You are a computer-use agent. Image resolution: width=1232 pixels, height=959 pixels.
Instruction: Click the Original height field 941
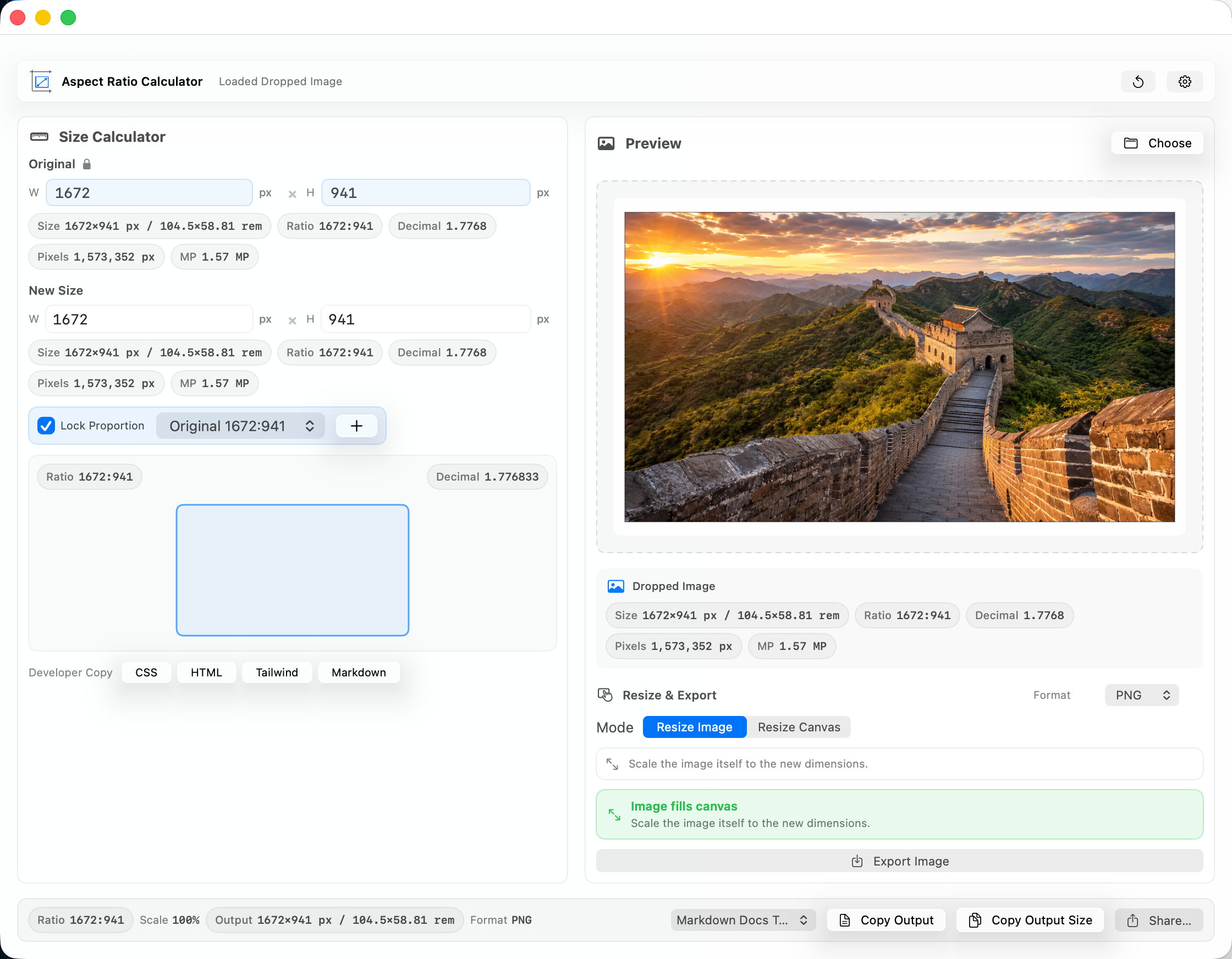coord(426,193)
